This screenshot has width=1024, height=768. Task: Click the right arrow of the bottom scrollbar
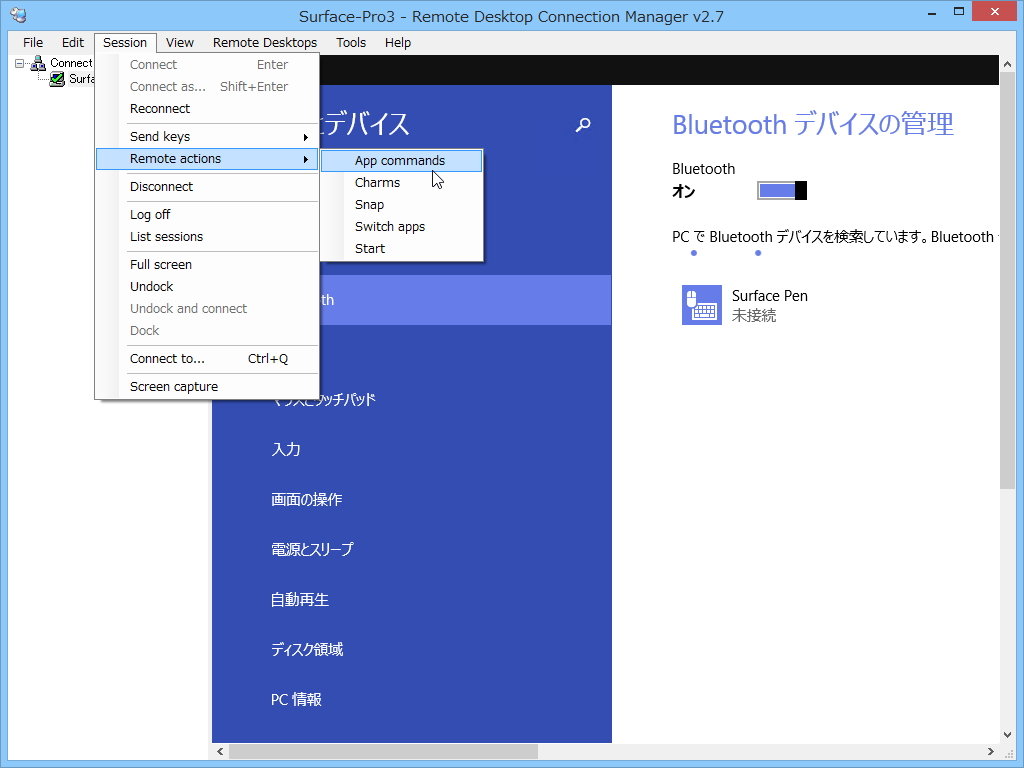click(991, 751)
